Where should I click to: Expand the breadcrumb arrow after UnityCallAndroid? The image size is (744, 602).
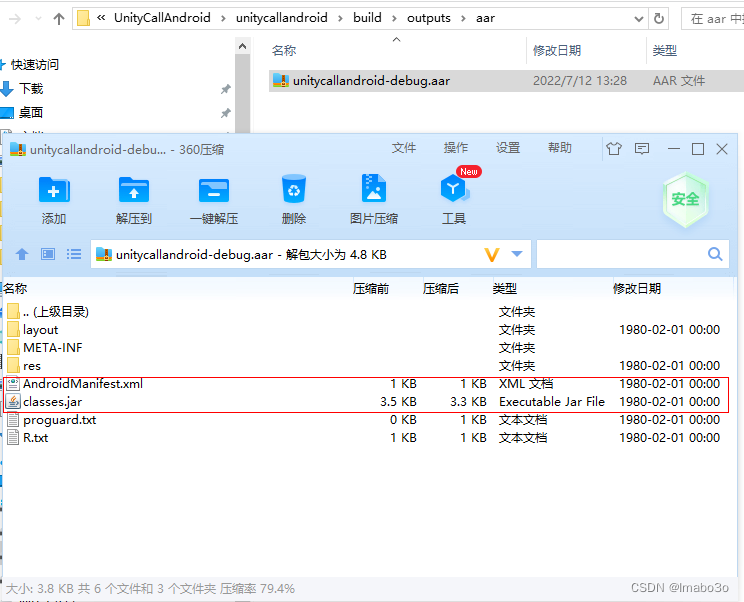coord(223,19)
